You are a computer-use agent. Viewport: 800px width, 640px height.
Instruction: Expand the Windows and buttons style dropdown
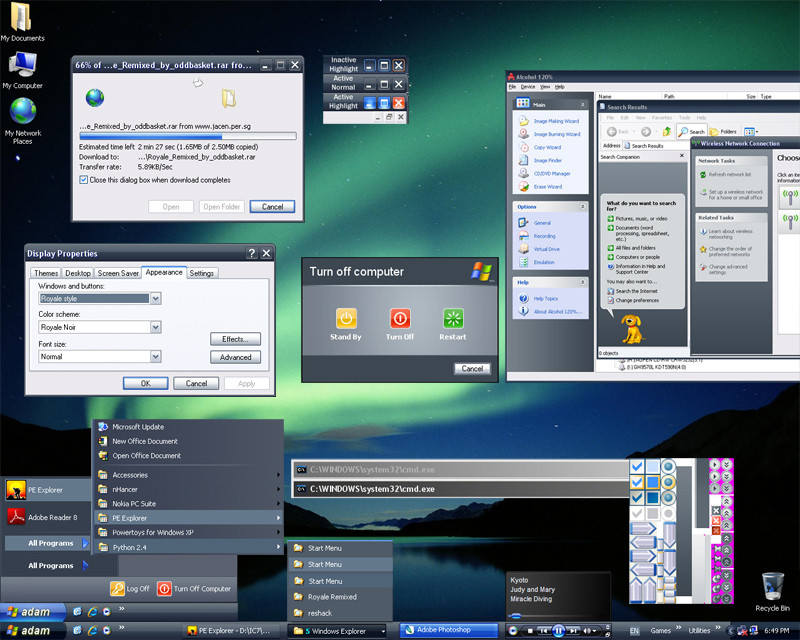(156, 298)
